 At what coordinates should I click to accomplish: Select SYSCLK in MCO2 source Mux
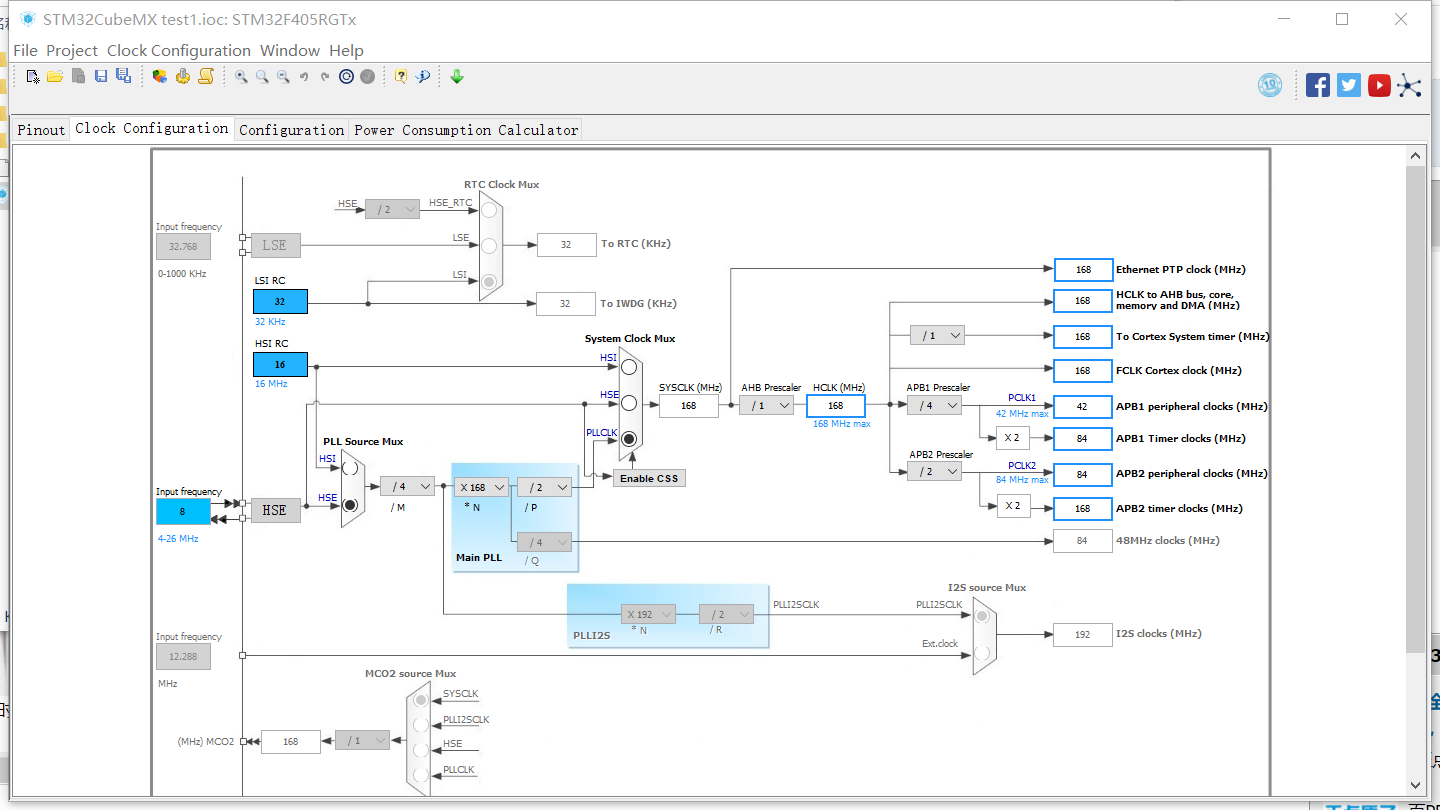[x=421, y=701]
